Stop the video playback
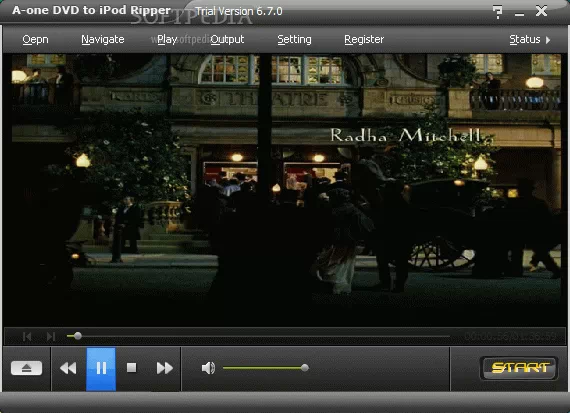Viewport: 570px width, 413px height. pos(132,368)
